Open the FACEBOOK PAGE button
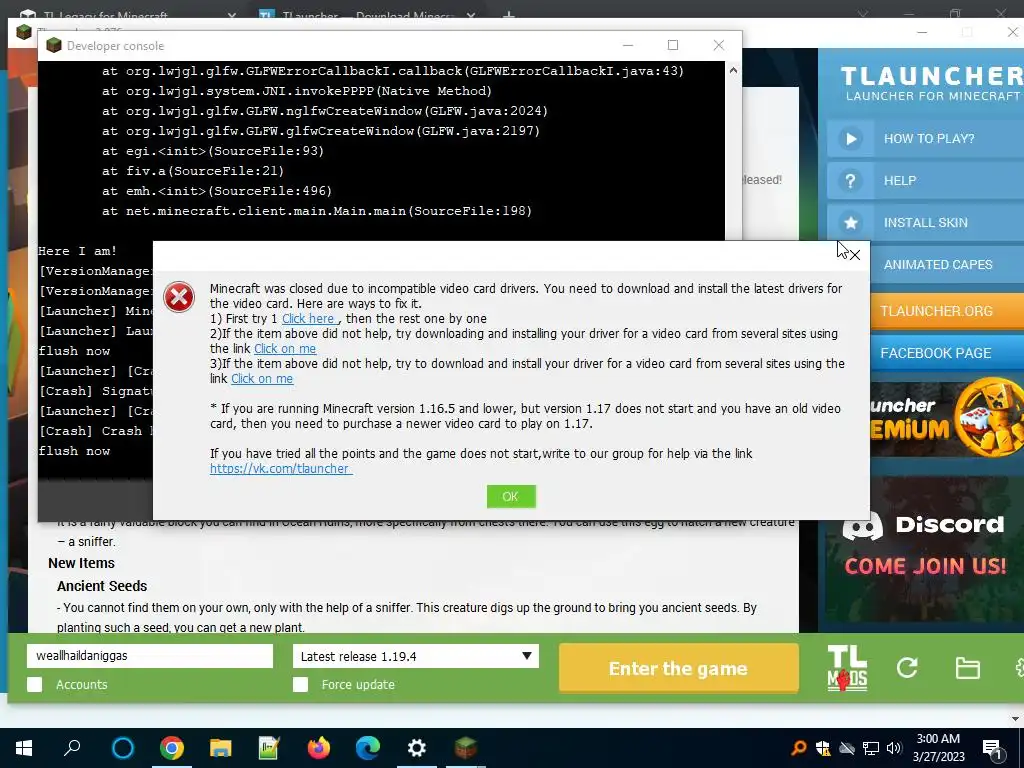The width and height of the screenshot is (1024, 768). coord(947,353)
